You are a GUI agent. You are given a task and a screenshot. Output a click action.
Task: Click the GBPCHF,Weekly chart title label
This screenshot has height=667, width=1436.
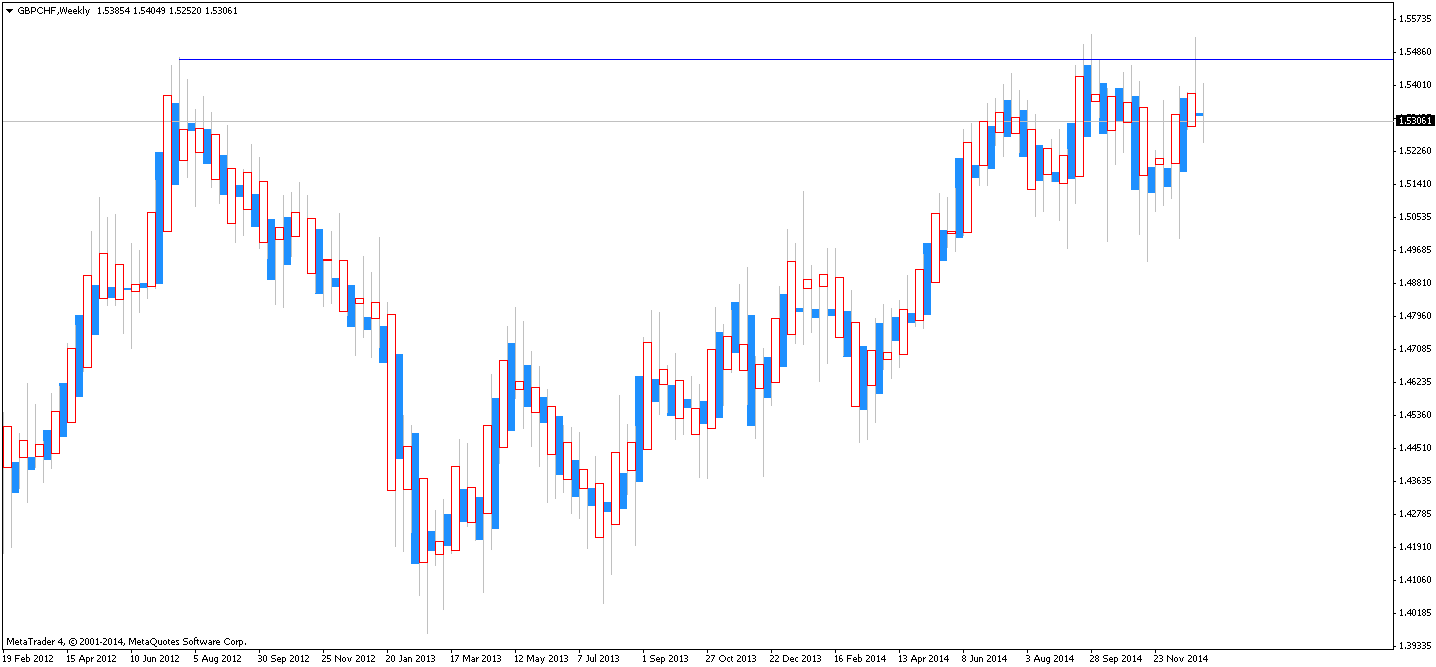click(x=53, y=8)
